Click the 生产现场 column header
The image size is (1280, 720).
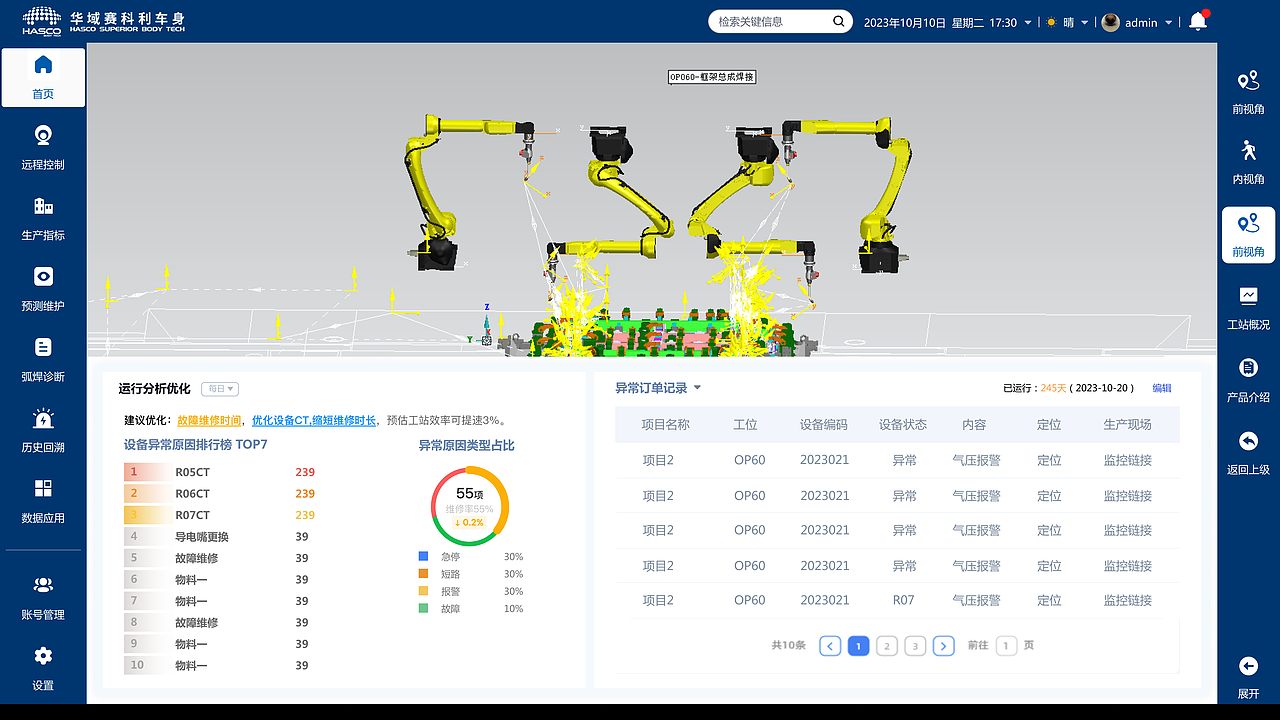point(1128,424)
